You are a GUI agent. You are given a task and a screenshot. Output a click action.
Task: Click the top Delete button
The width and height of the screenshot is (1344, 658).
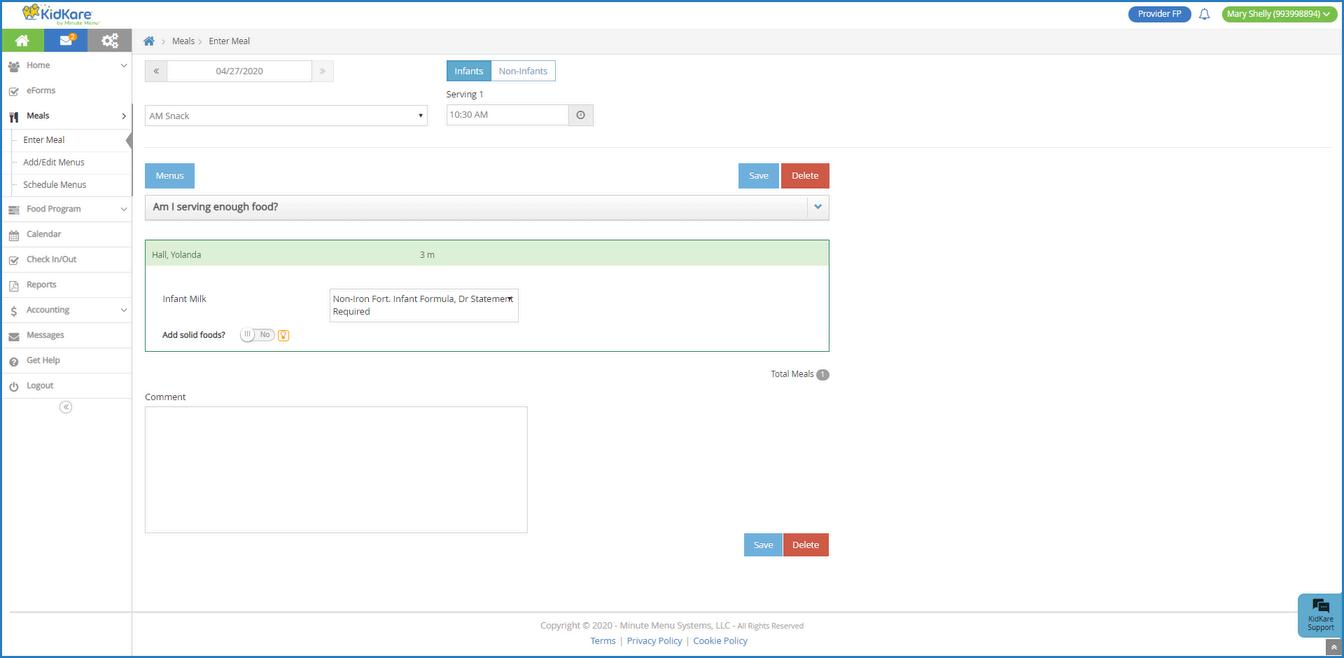pos(805,176)
